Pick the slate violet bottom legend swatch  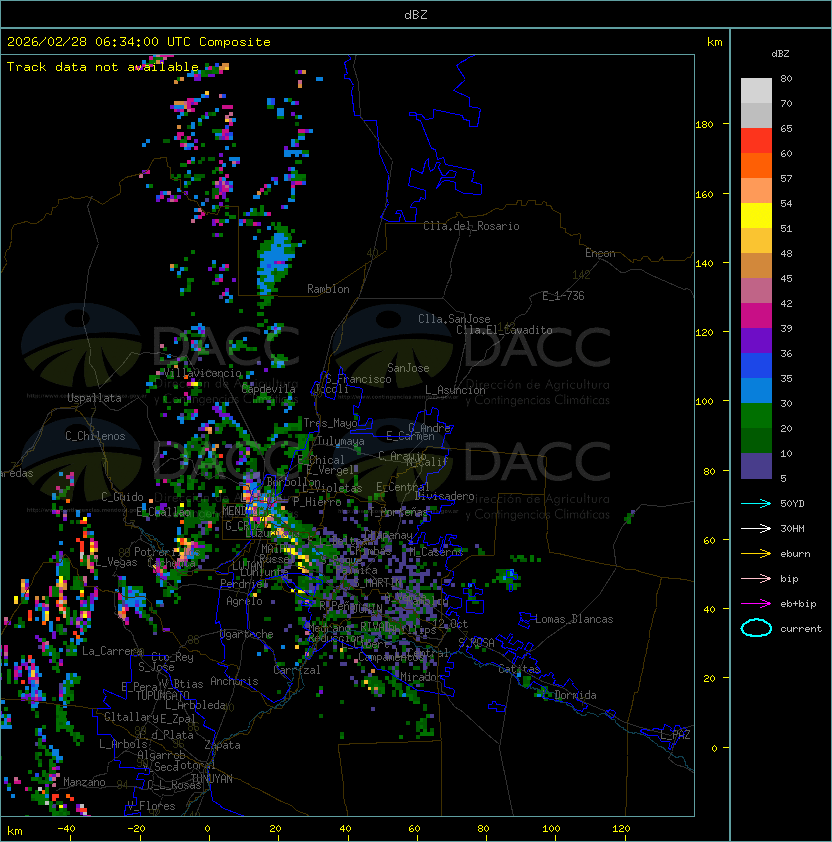click(756, 466)
